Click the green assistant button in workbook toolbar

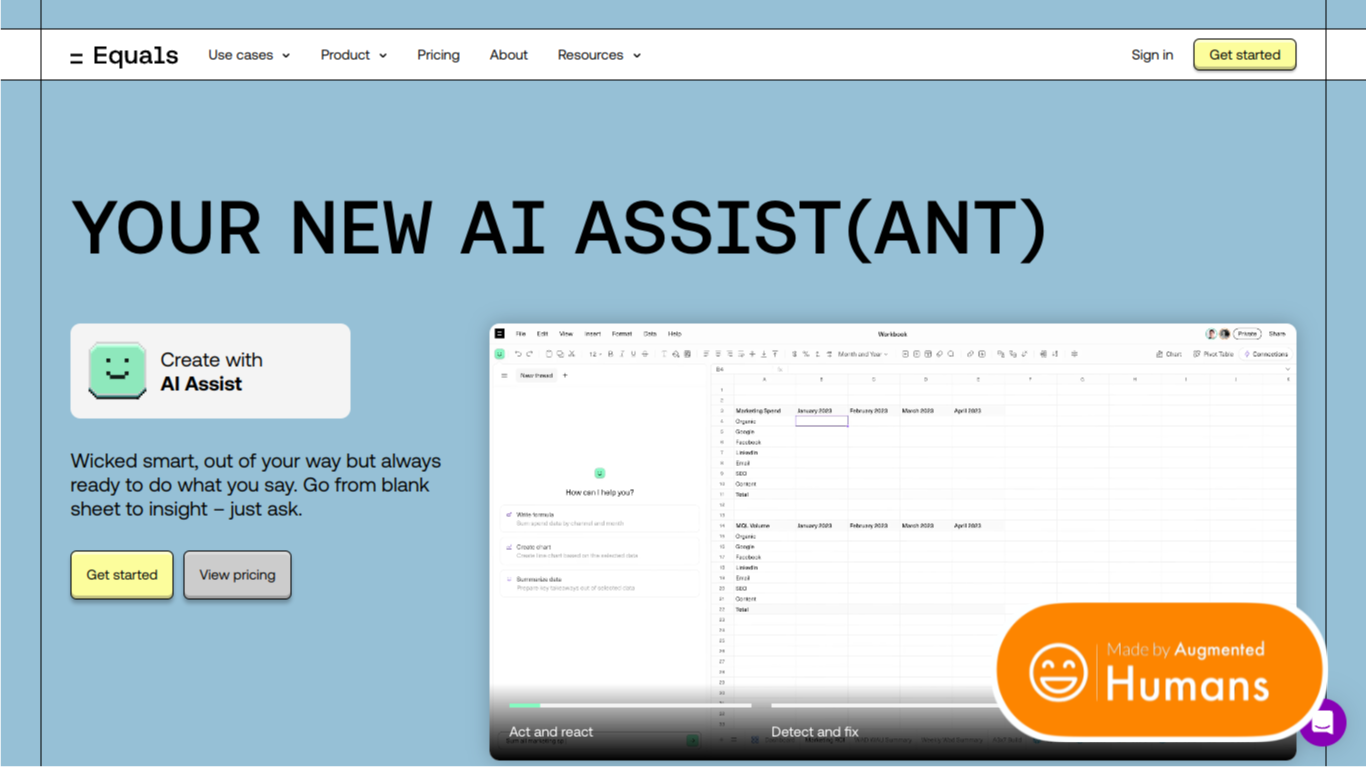tap(500, 354)
